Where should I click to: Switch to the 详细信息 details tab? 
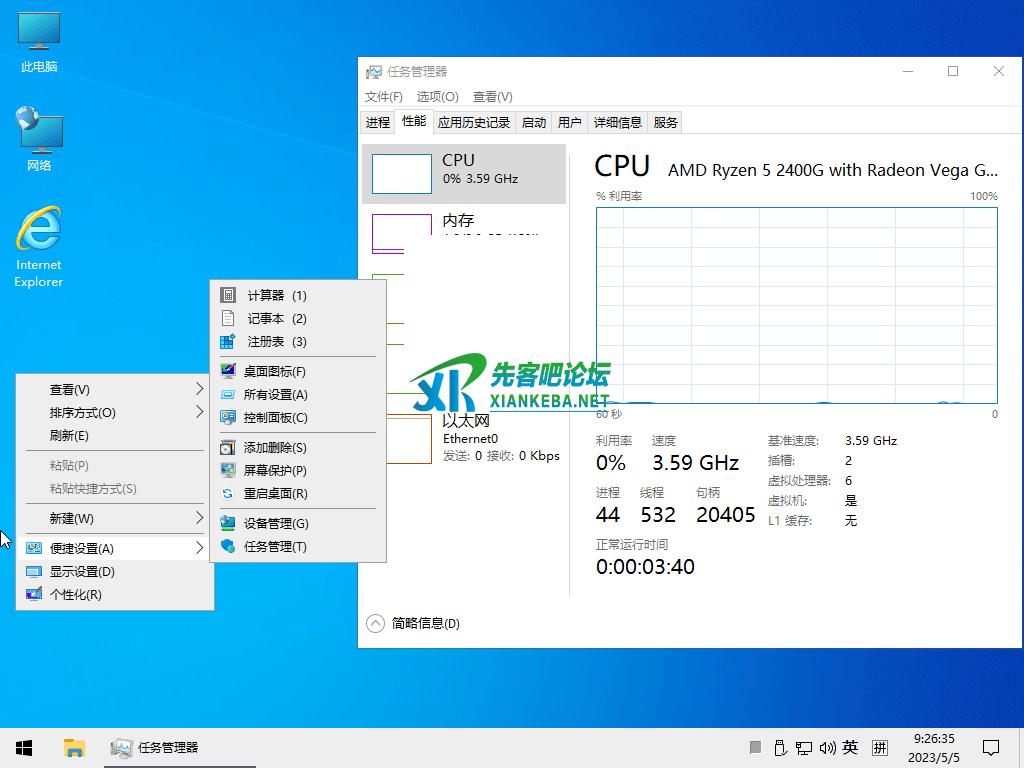(617, 122)
